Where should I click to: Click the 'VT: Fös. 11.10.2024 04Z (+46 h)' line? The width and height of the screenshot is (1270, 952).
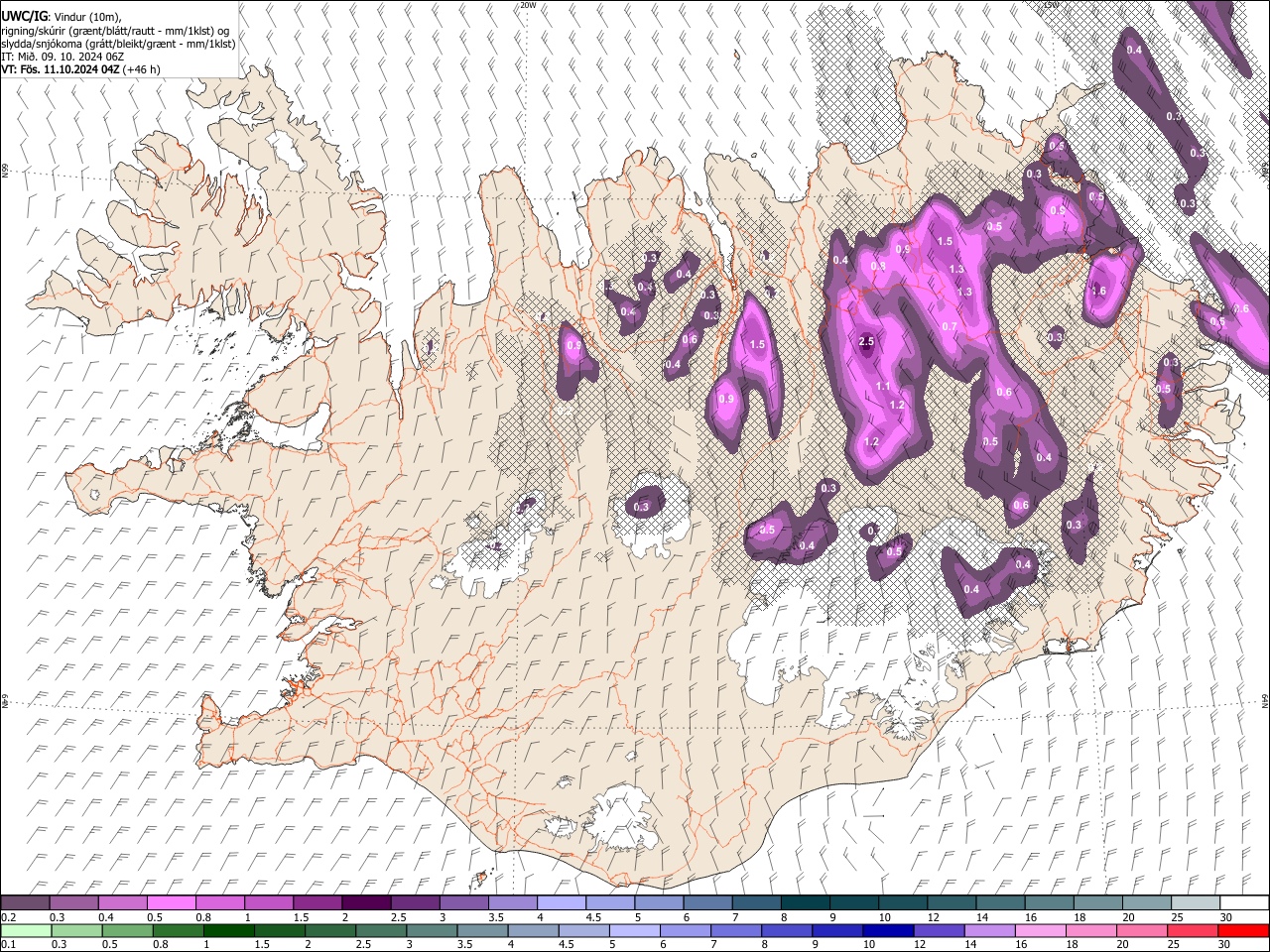(80, 69)
